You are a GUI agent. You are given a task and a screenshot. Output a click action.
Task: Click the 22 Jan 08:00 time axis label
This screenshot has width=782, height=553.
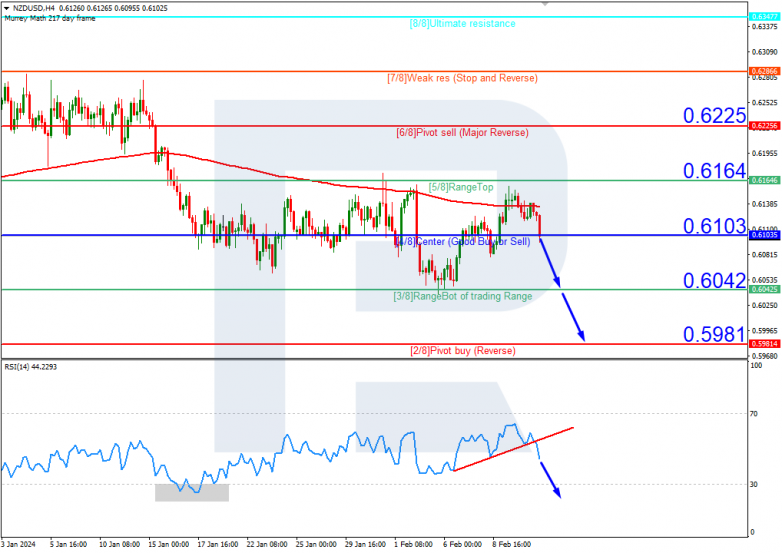click(267, 545)
